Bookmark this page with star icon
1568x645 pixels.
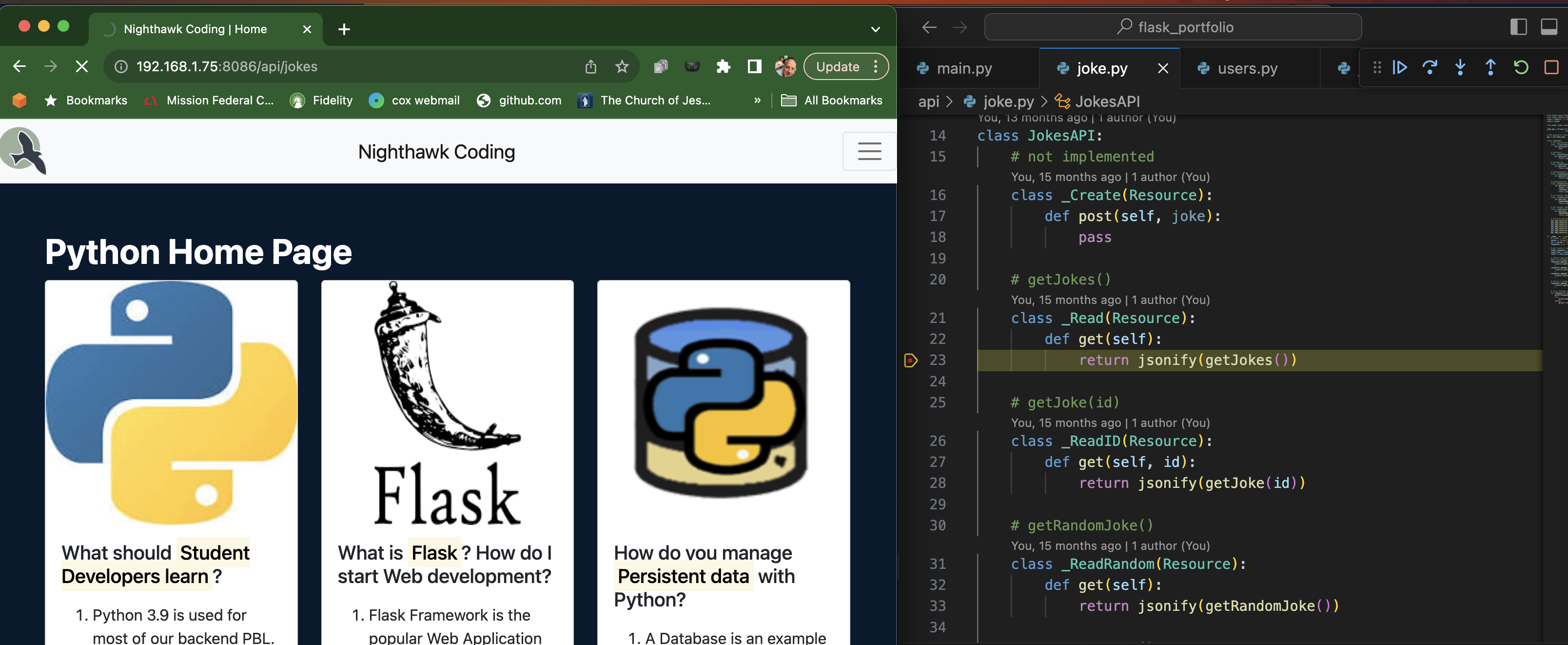click(x=622, y=66)
